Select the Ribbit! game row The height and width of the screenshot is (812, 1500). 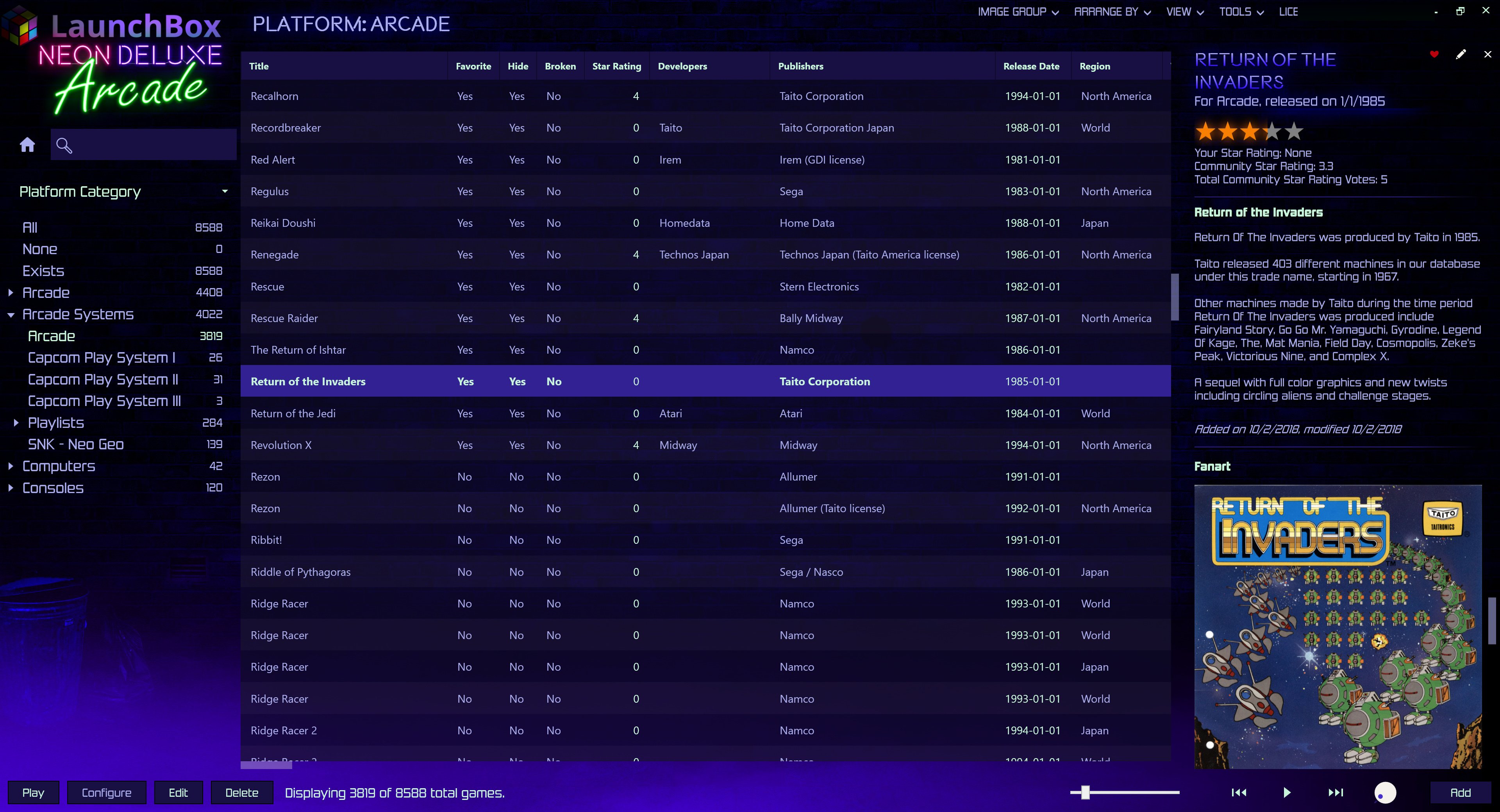705,540
